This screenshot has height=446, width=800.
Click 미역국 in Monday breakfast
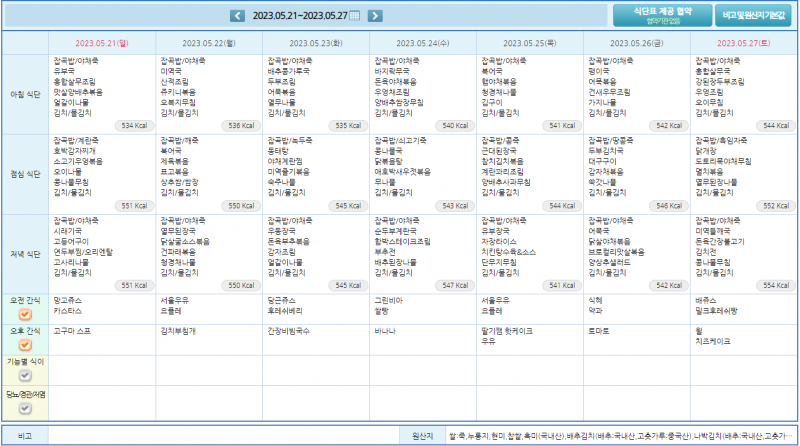(171, 71)
